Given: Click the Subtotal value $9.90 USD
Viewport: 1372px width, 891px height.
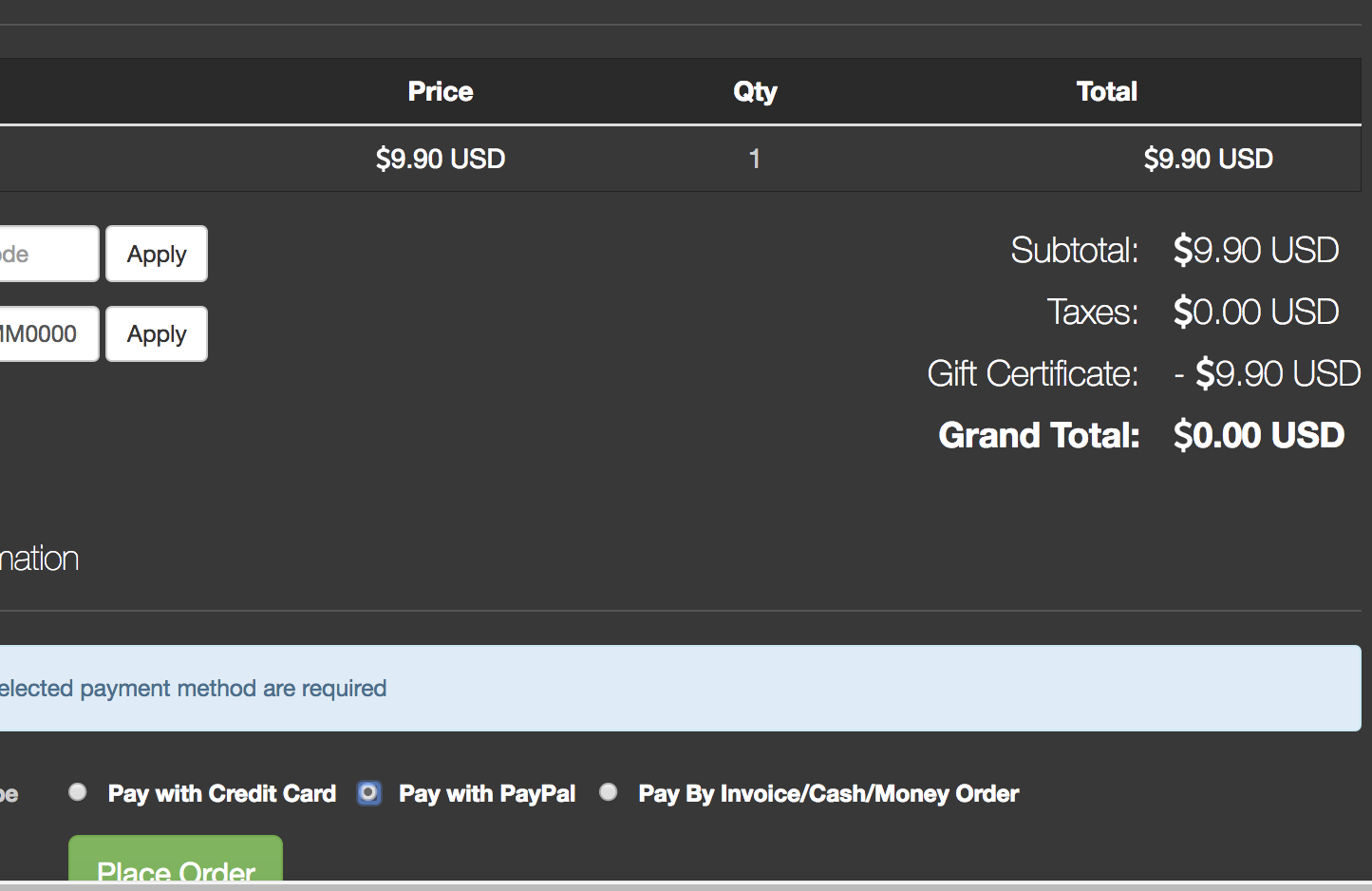Looking at the screenshot, I should tap(1255, 251).
